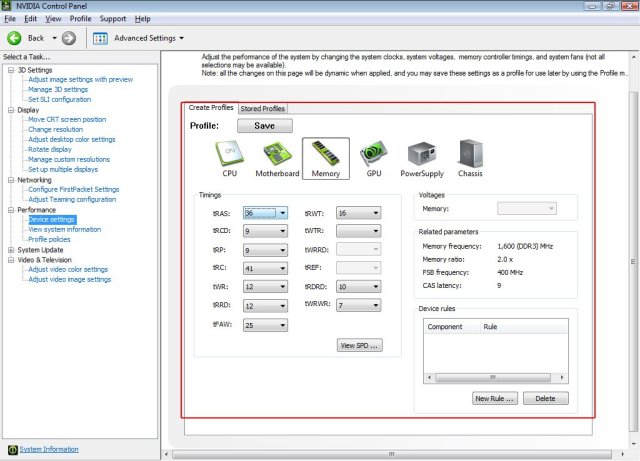
Task: Switch to the Create Profiles tab
Action: point(211,107)
